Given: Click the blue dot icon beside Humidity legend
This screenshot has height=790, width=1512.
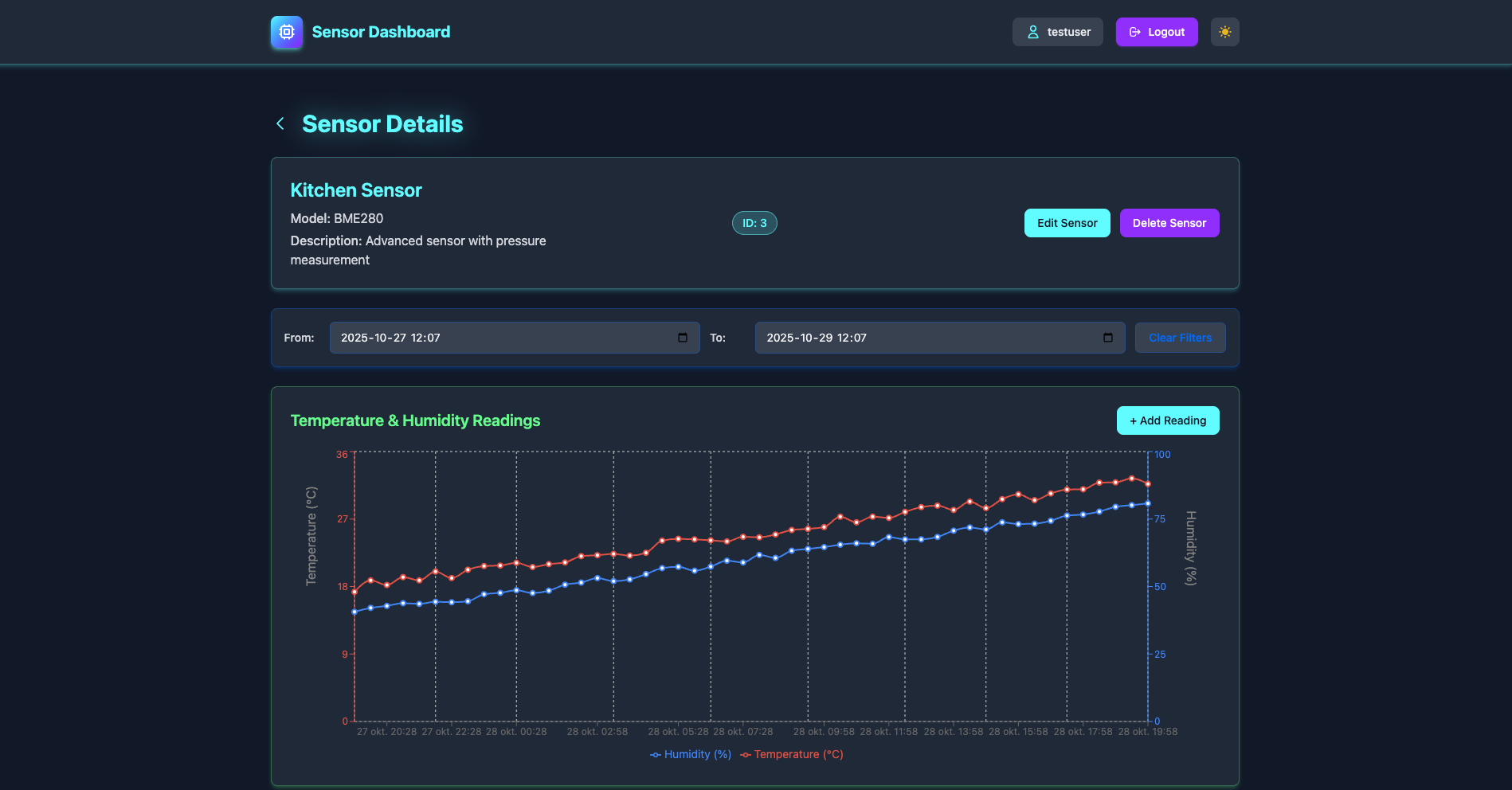Looking at the screenshot, I should click(x=655, y=754).
